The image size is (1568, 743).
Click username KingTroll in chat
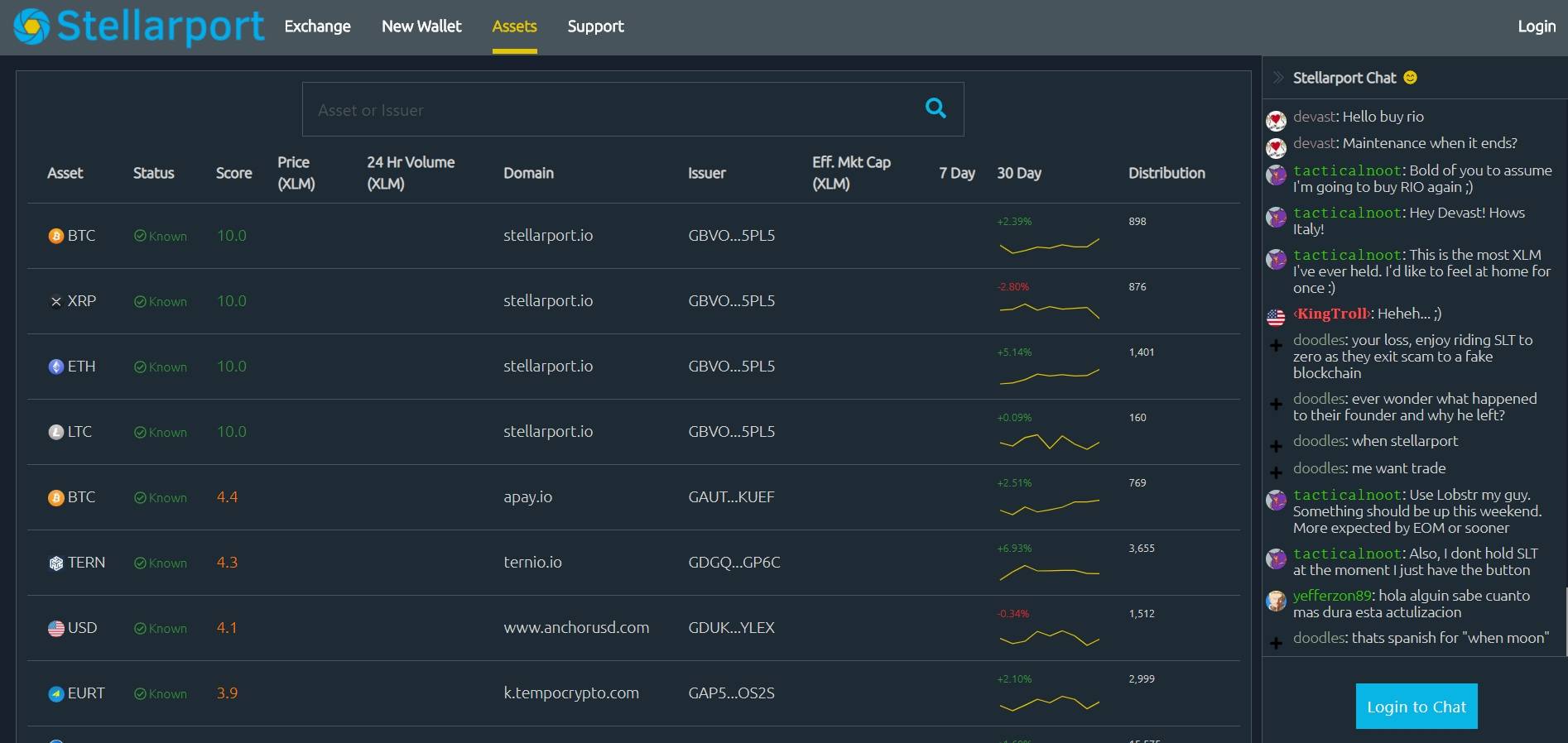1333,314
